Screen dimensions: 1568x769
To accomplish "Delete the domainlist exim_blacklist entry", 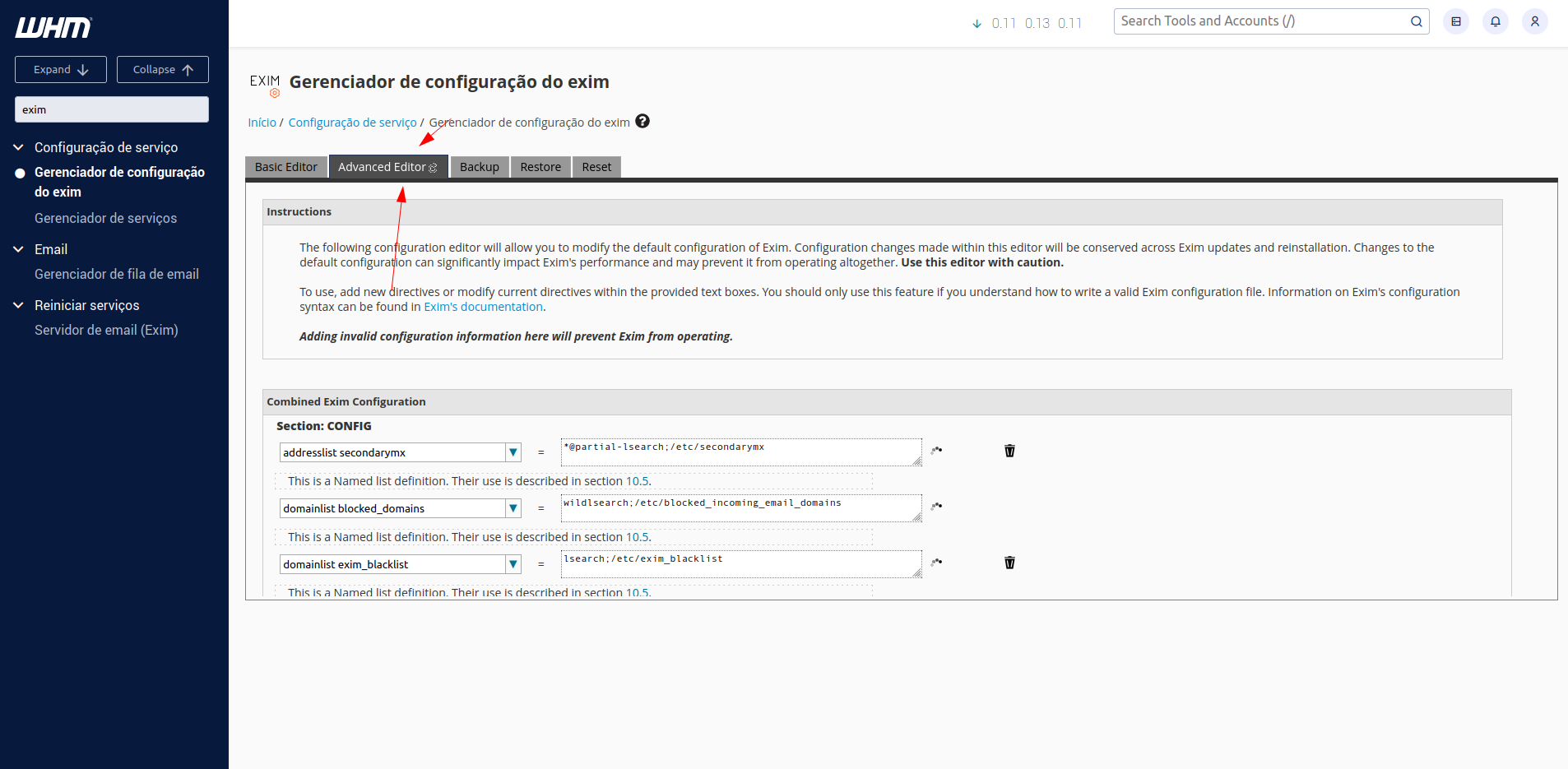I will [x=1009, y=563].
